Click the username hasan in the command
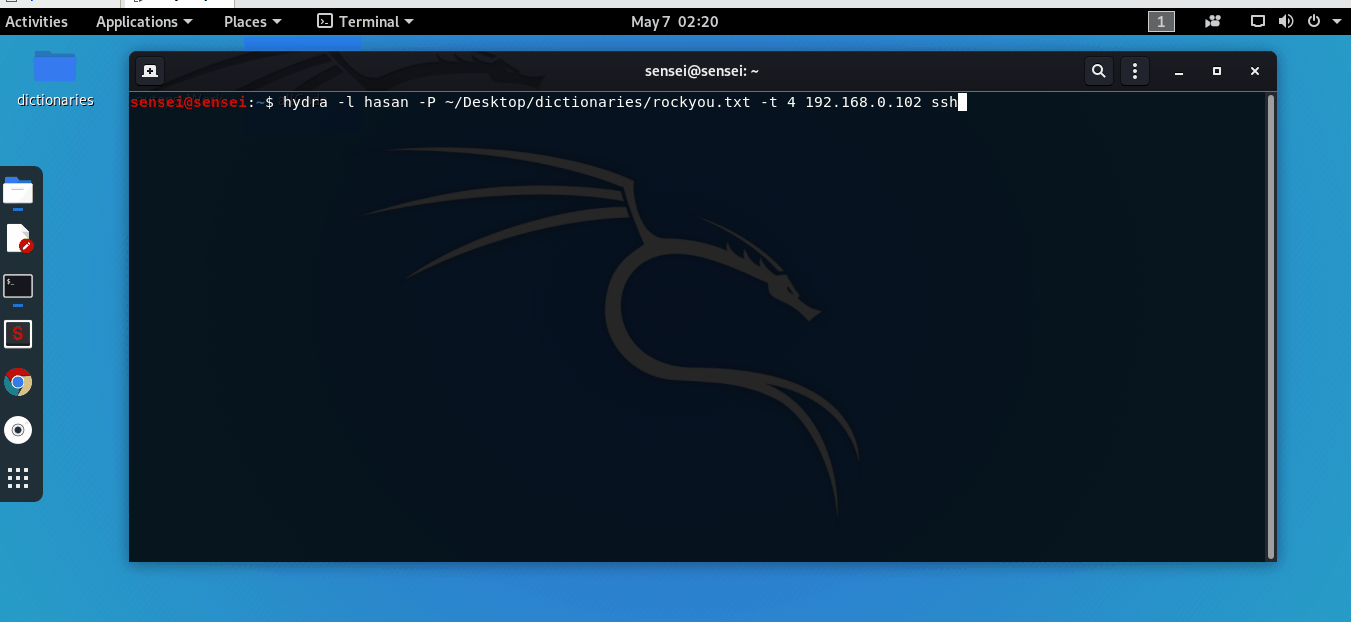Viewport: 1351px width, 622px height. click(385, 102)
